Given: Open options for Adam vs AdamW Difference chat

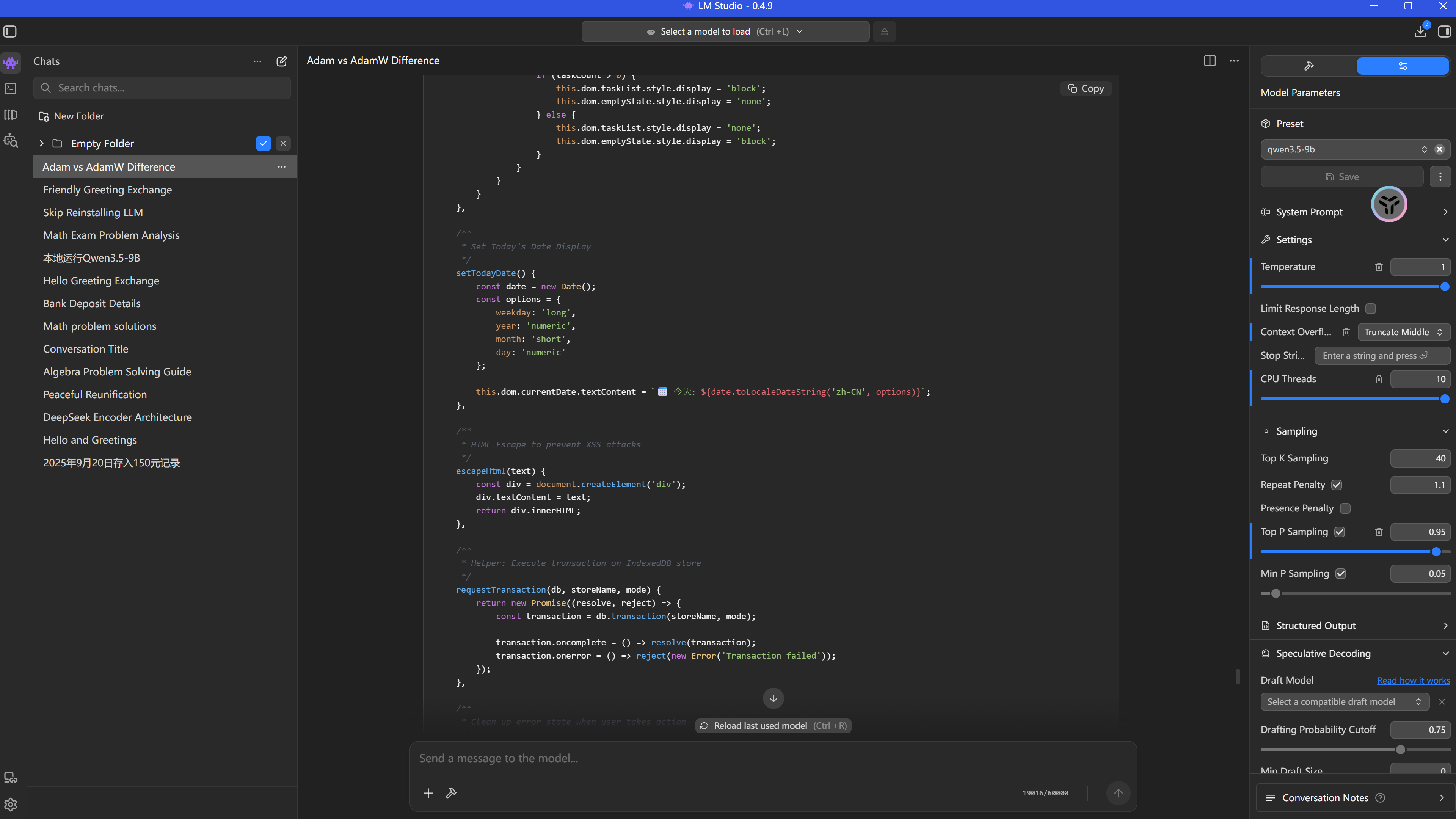Looking at the screenshot, I should coord(281,167).
